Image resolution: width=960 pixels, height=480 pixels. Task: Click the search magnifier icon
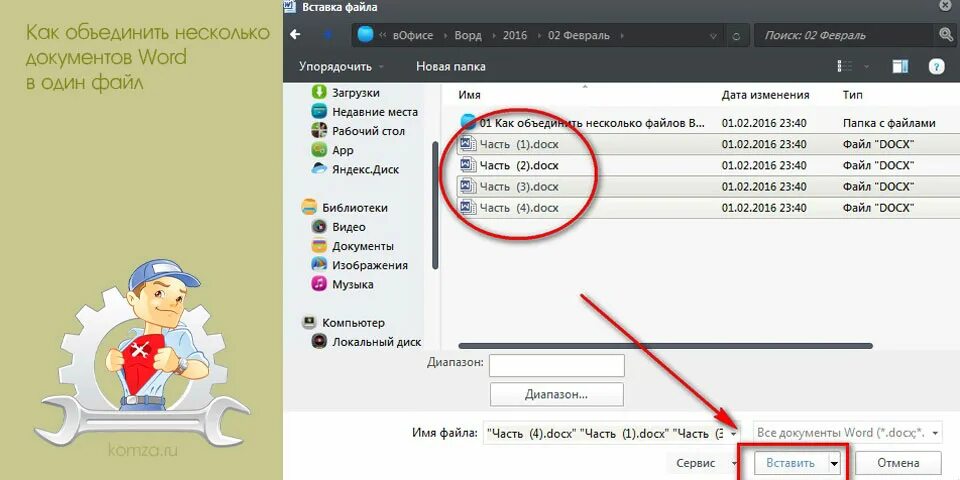(945, 35)
